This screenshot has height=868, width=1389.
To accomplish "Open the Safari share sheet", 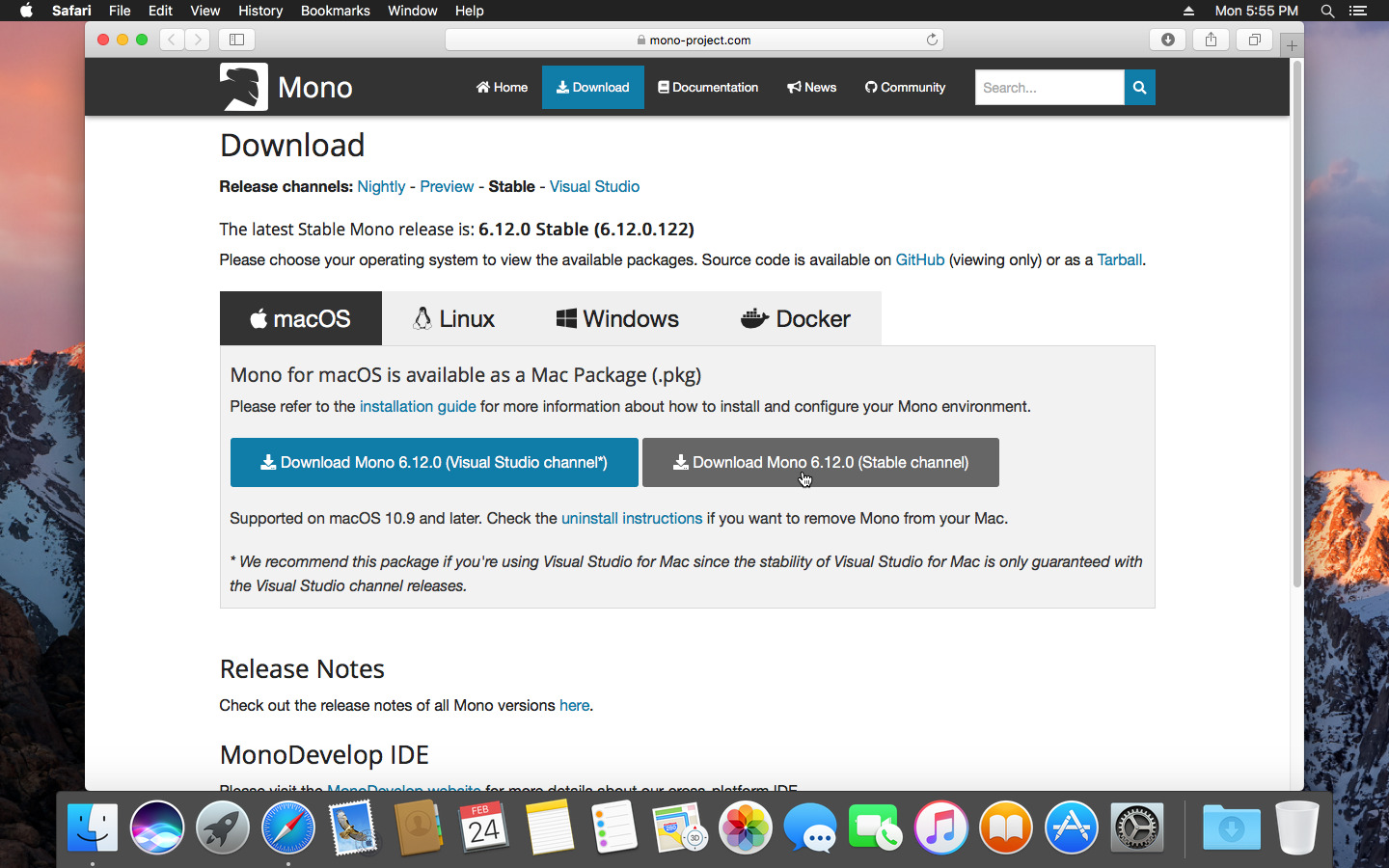I will (1211, 40).
